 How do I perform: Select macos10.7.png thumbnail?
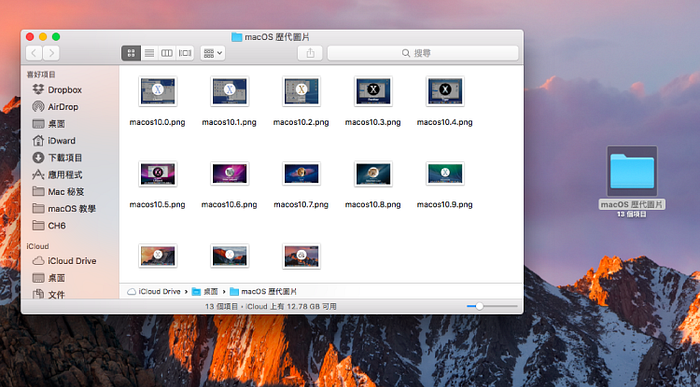tap(301, 174)
